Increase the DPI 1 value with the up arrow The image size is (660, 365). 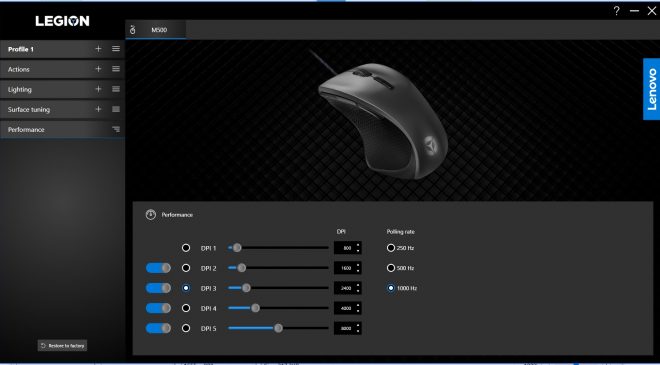(358, 245)
